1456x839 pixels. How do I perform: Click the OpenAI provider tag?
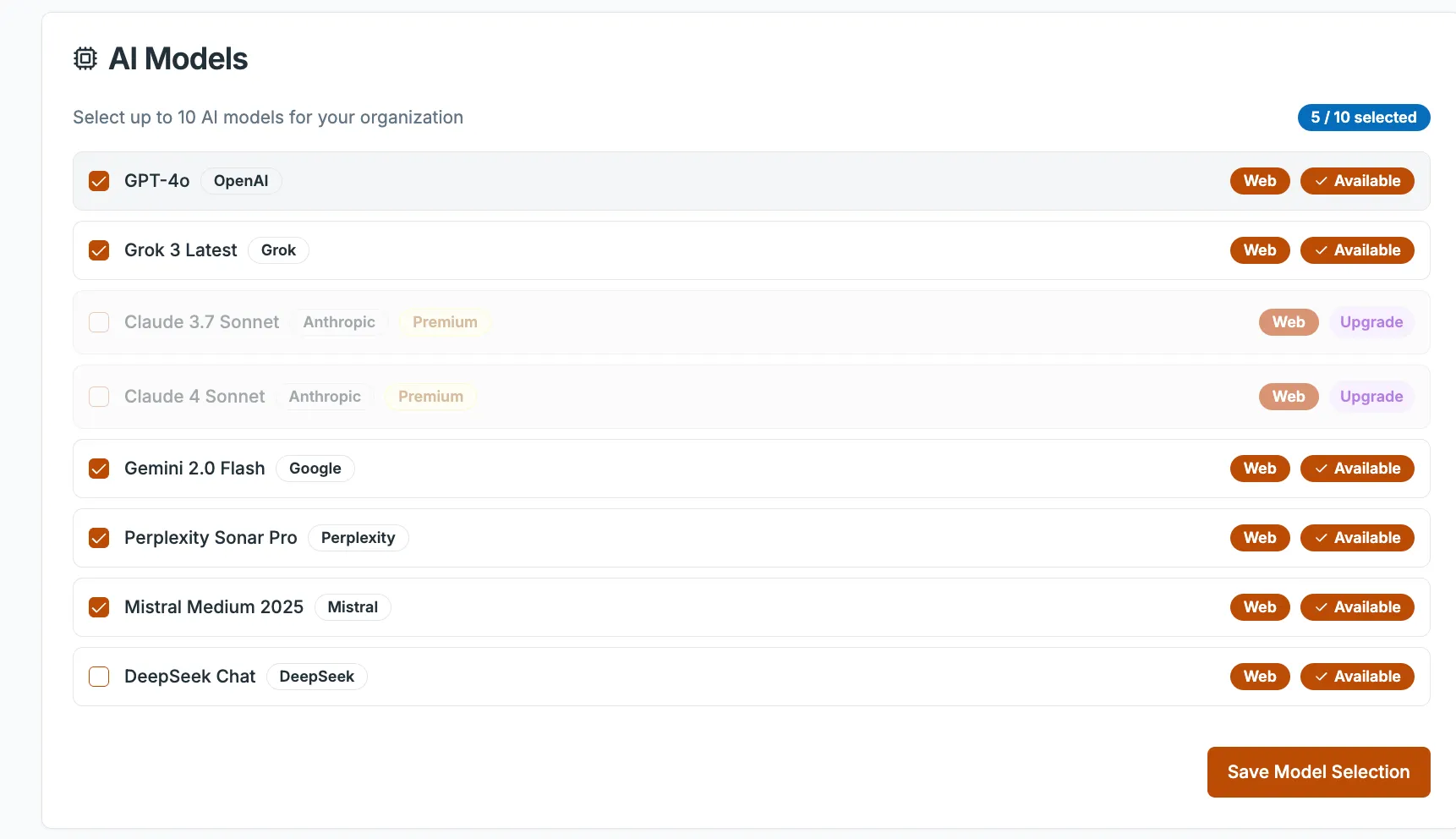tap(241, 181)
